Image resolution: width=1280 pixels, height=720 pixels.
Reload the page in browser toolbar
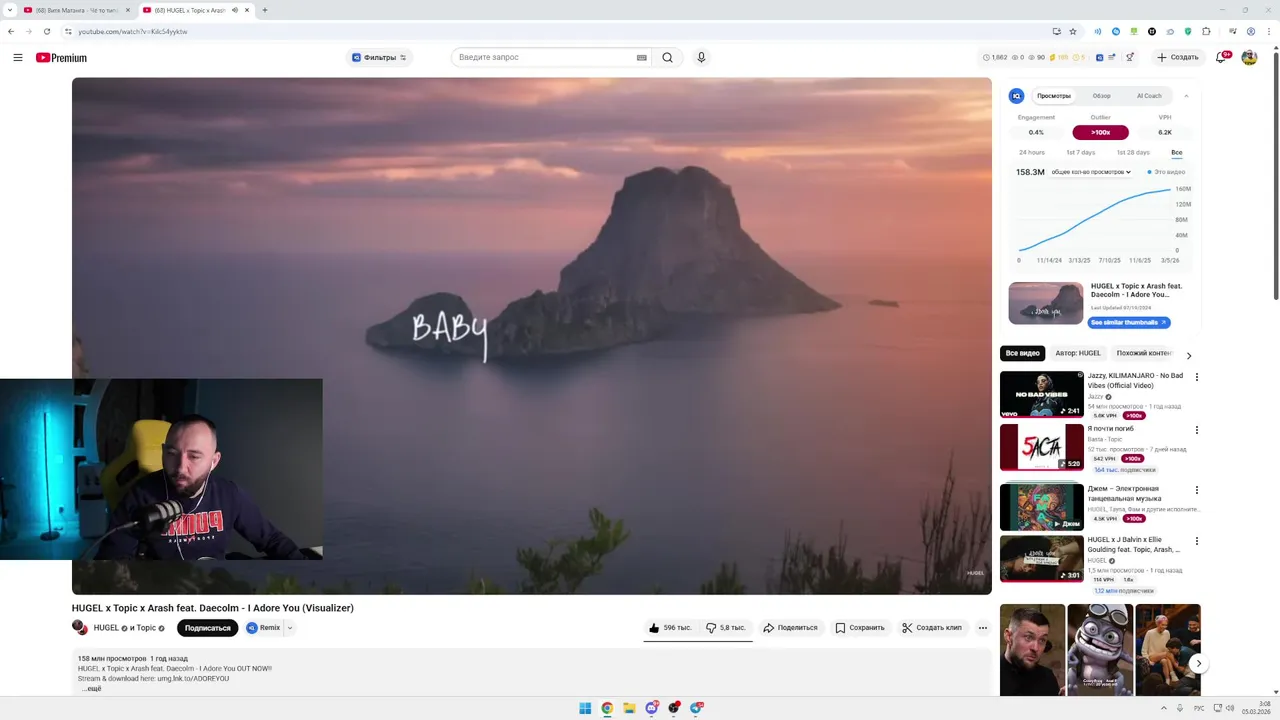[x=46, y=31]
